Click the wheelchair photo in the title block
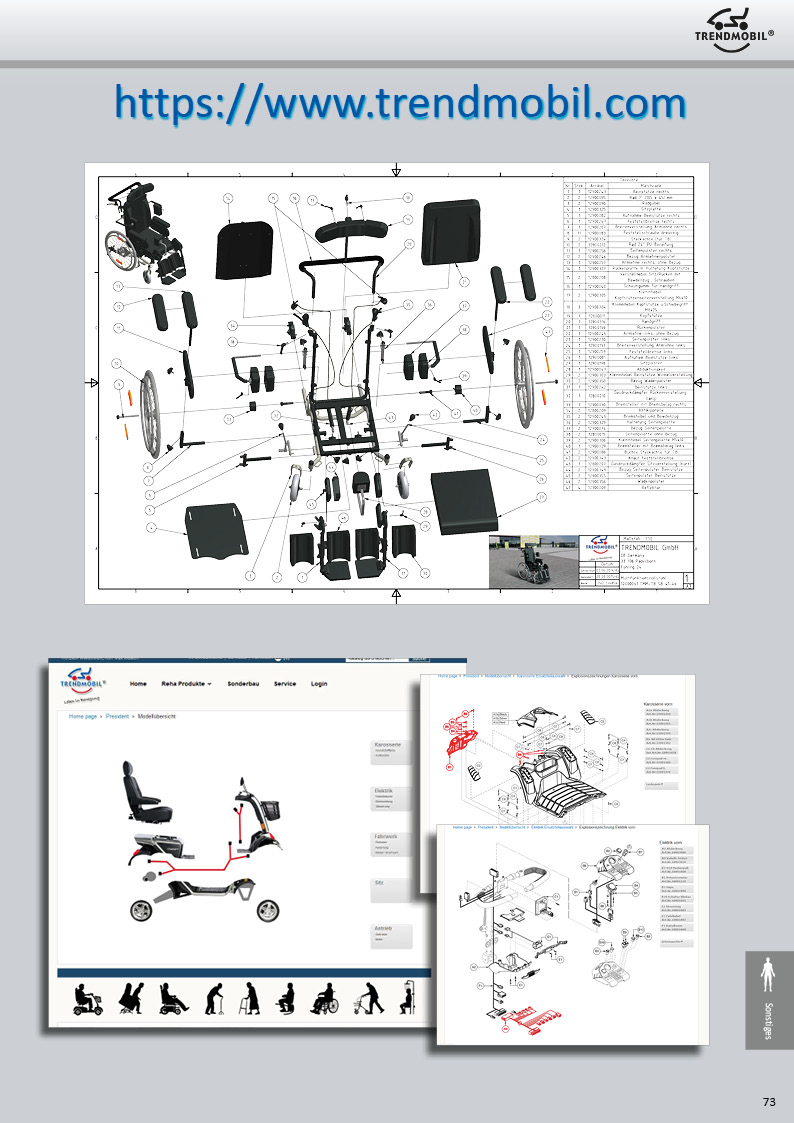Image resolution: width=794 pixels, height=1123 pixels. (533, 562)
